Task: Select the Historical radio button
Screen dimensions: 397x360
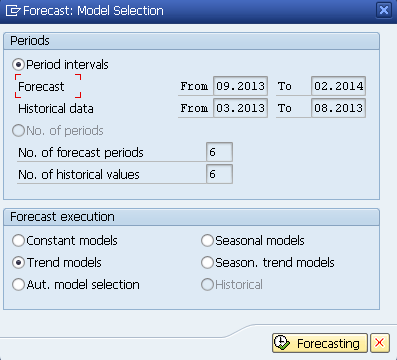Action: coord(207,285)
